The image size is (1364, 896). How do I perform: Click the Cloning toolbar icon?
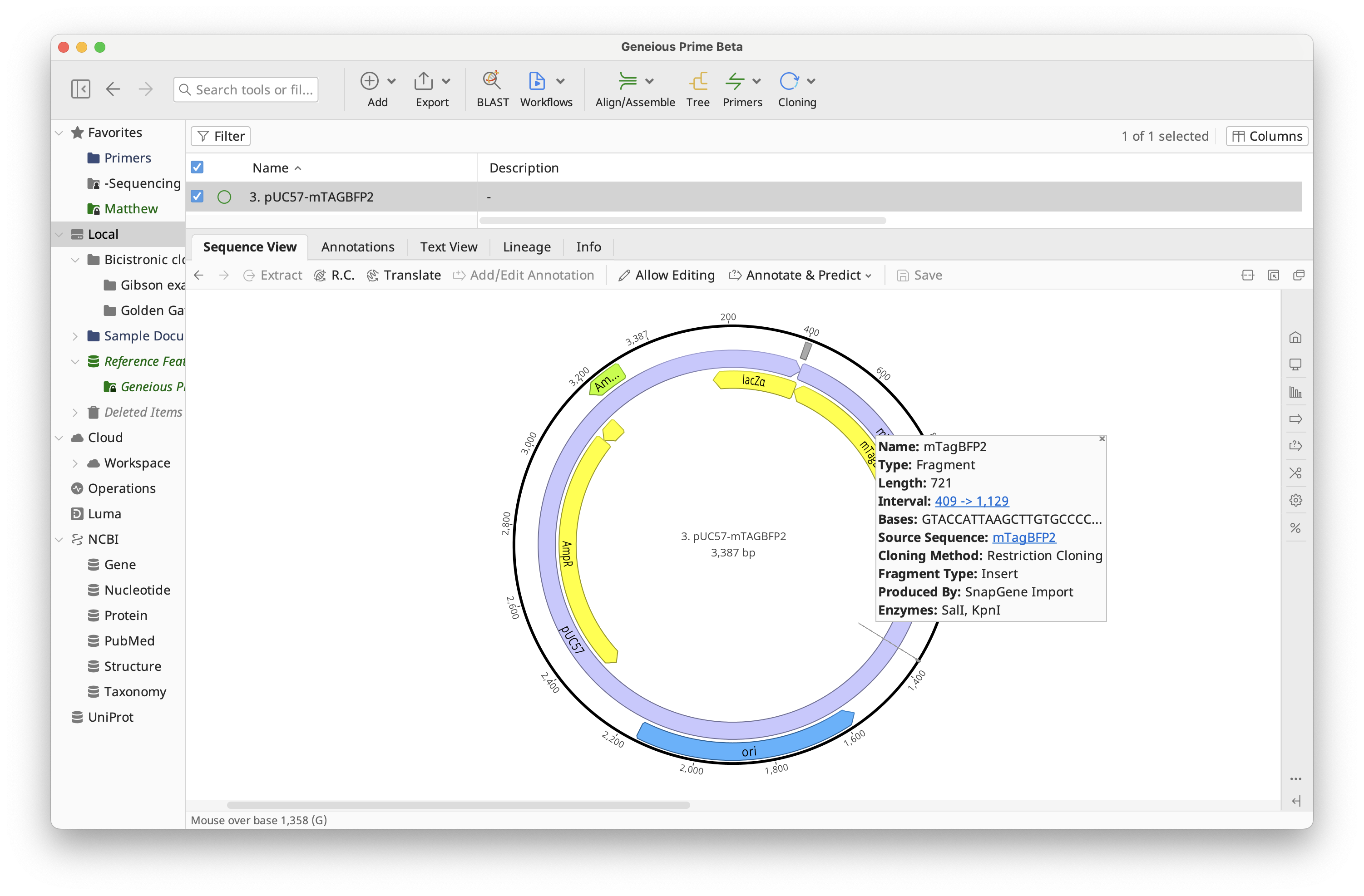pyautogui.click(x=789, y=81)
